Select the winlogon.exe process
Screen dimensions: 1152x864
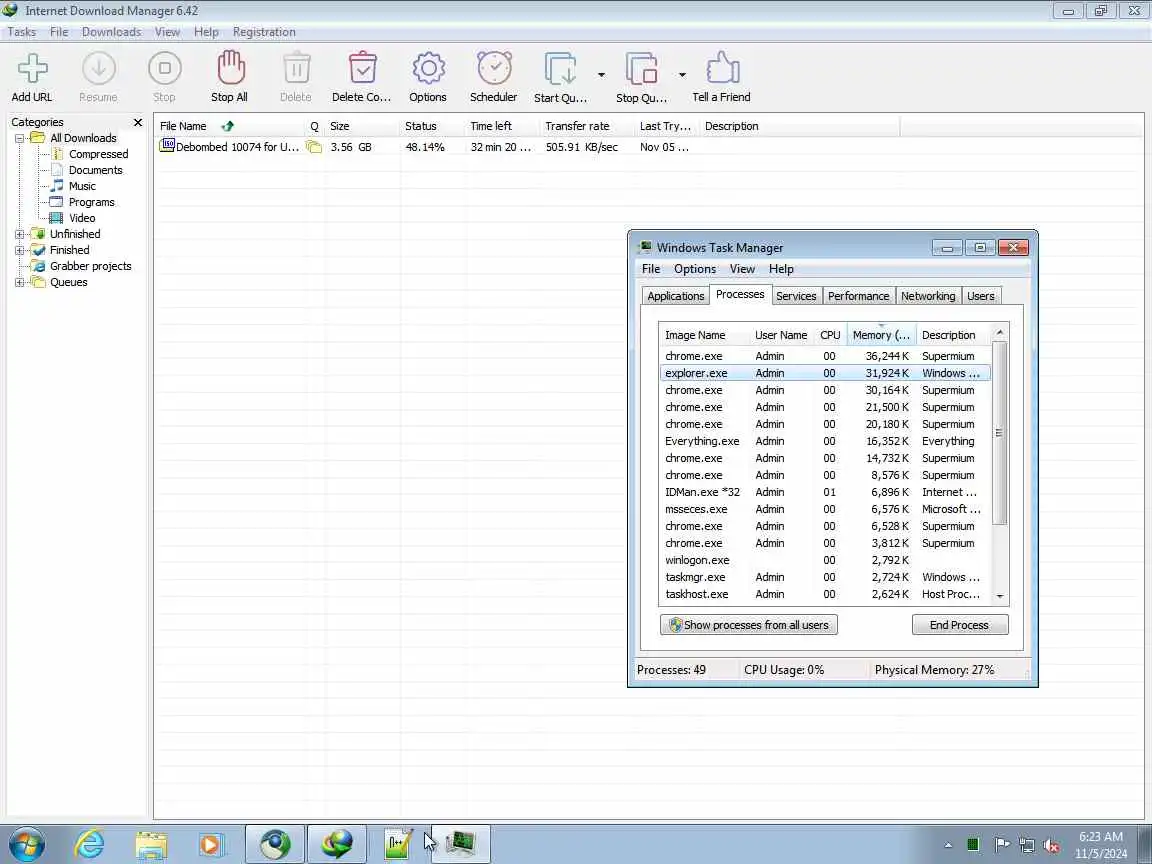(825, 561)
